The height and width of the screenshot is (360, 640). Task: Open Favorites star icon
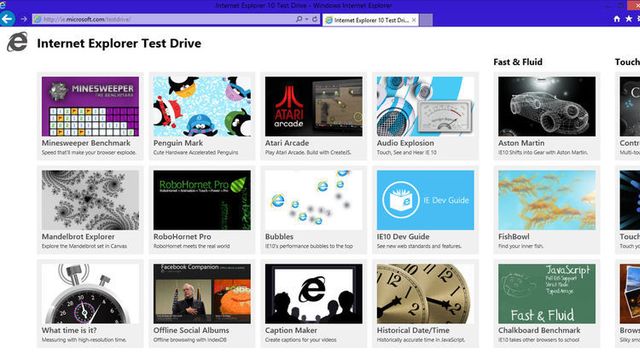(x=629, y=19)
